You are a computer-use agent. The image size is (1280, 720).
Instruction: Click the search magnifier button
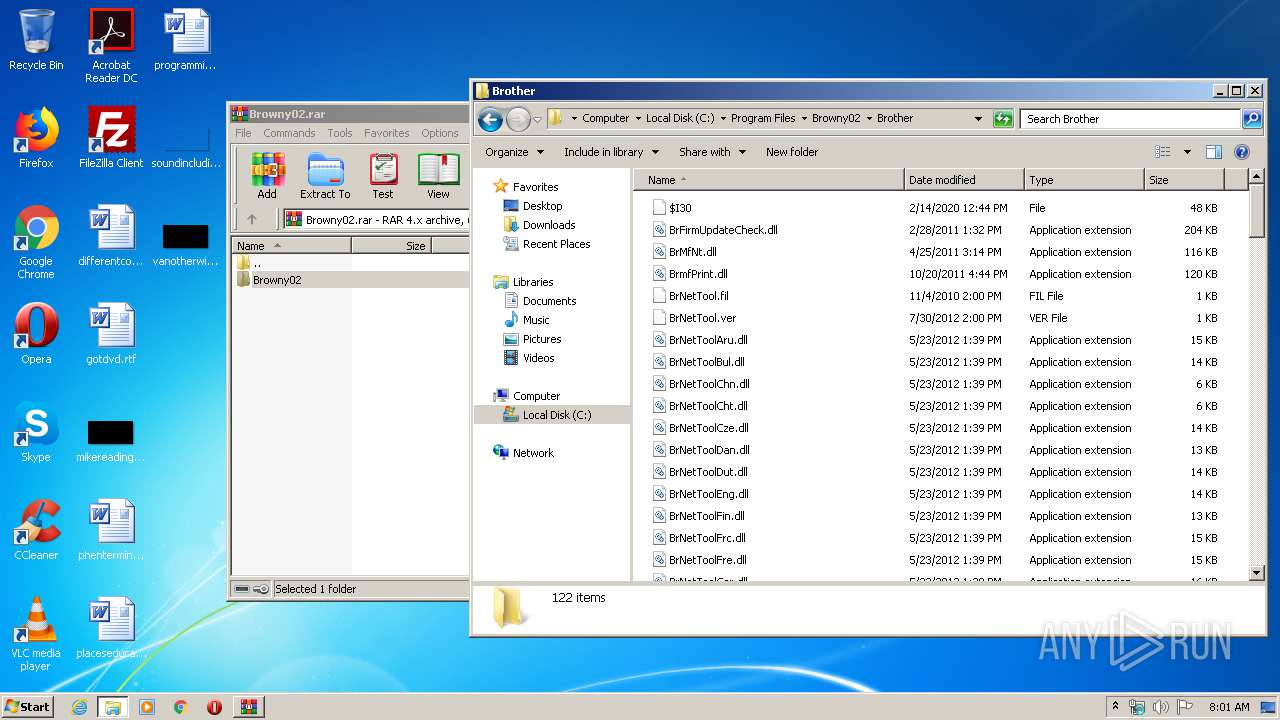click(1251, 119)
